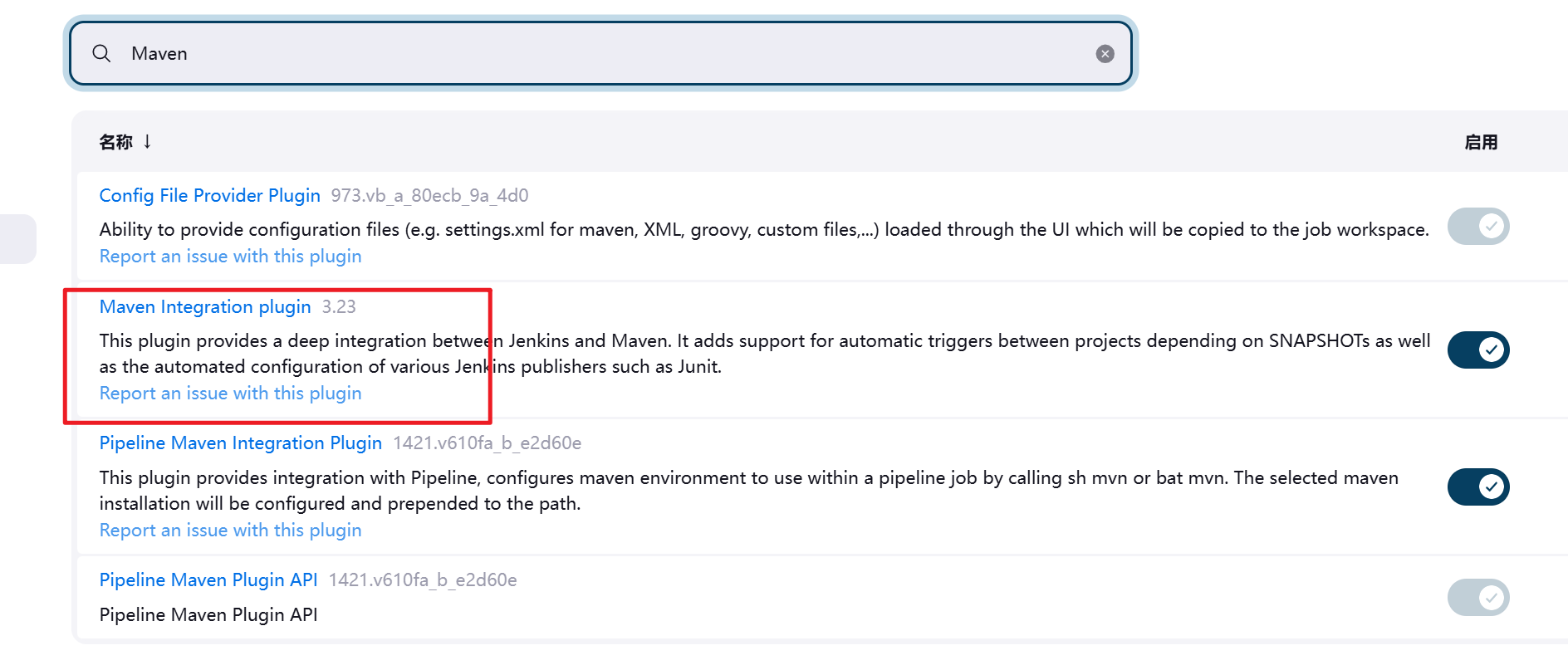Report issue for Config File Provider
This screenshot has width=1568, height=670.
pos(230,256)
